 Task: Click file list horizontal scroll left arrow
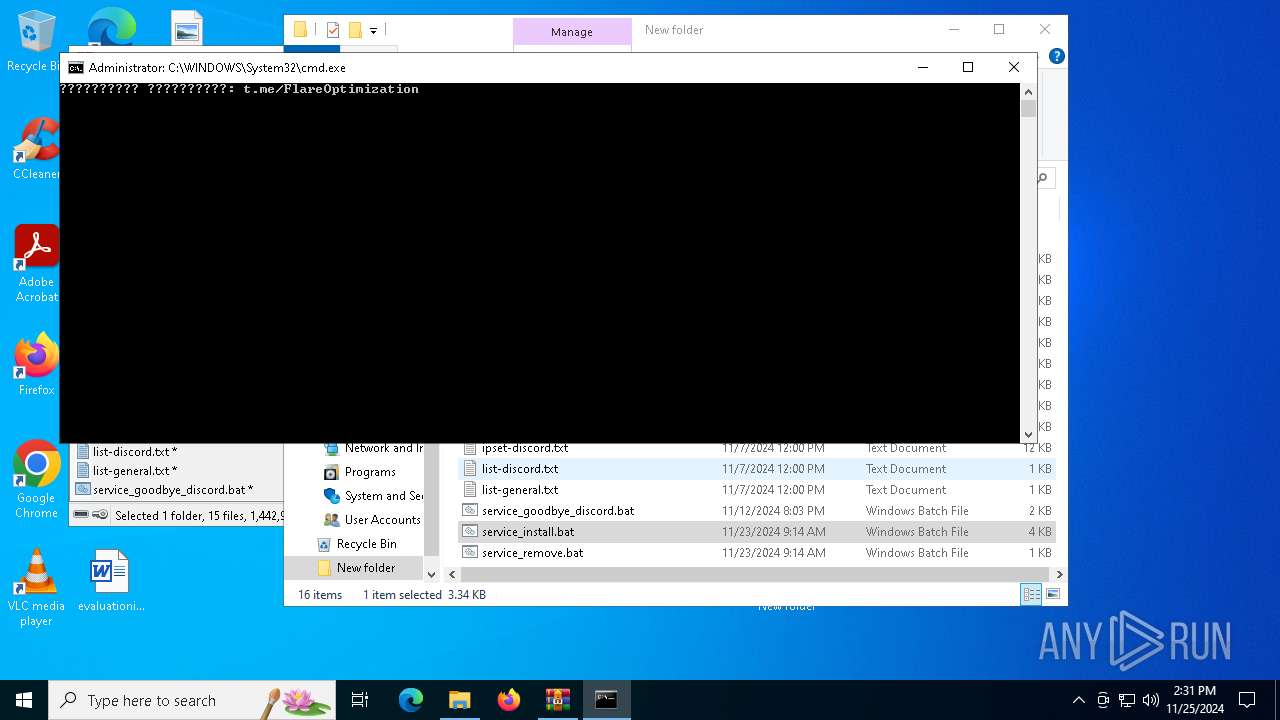[x=453, y=575]
